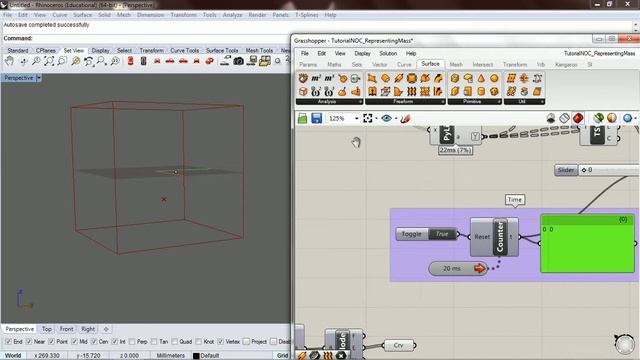Open the camera capture icon in Rhino toolbar
640x360 pixels.
click(x=239, y=61)
